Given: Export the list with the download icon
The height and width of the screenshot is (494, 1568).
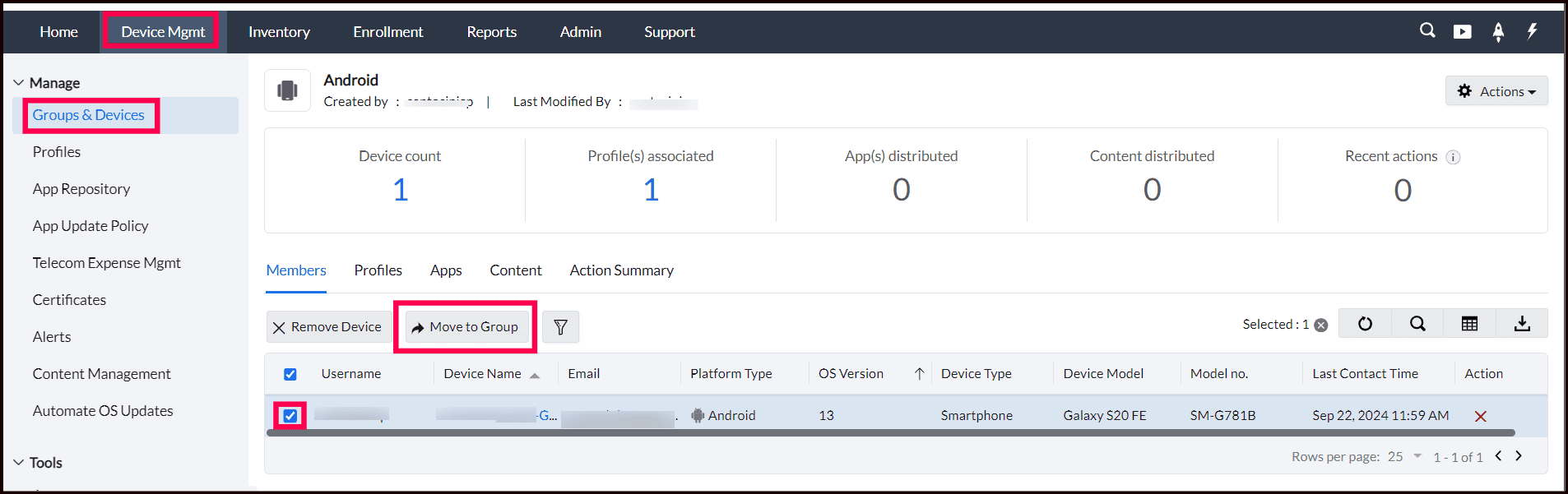Looking at the screenshot, I should [x=1522, y=324].
